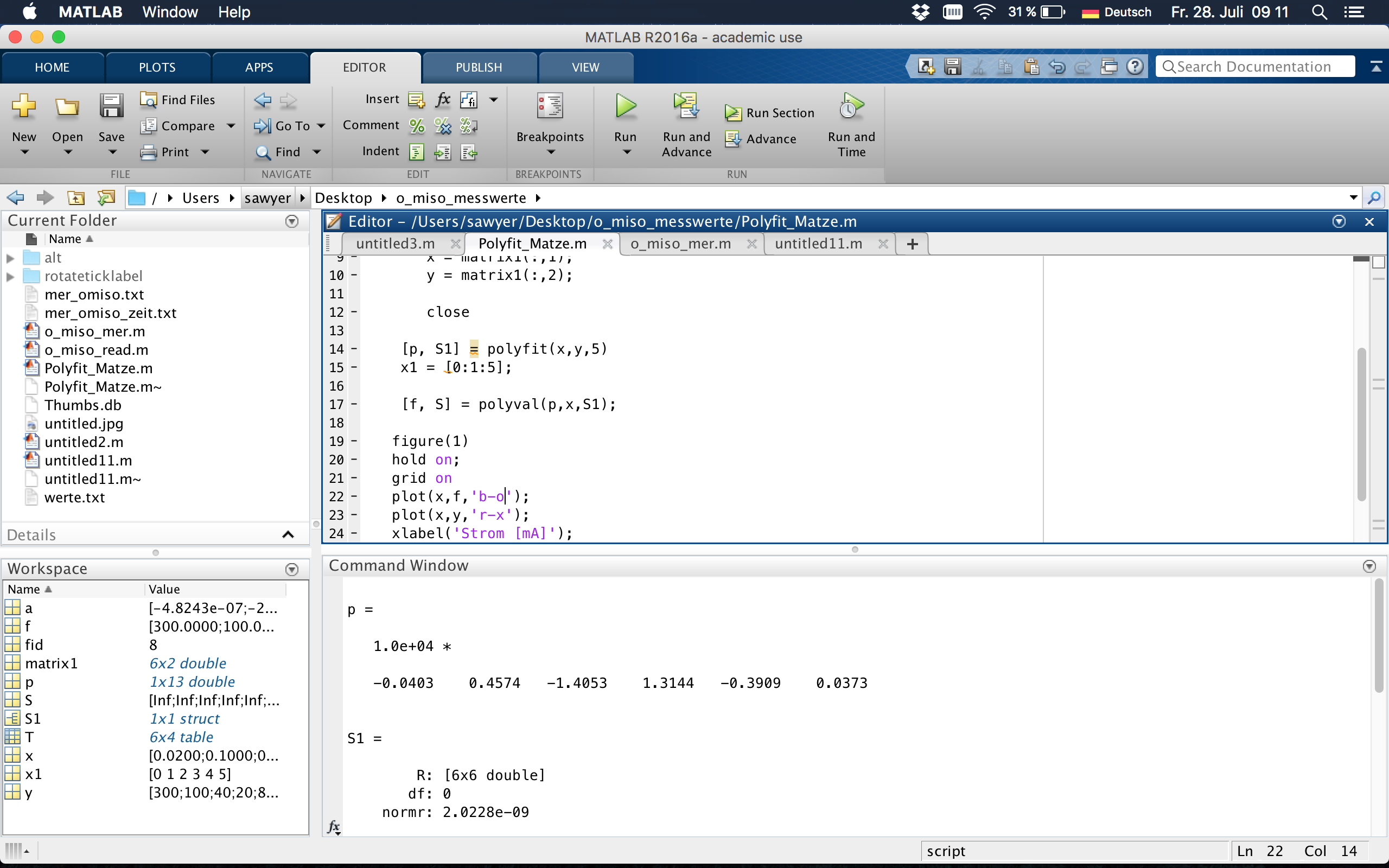Expand the alt folder tree
This screenshot has height=868, width=1389.
tap(10, 258)
